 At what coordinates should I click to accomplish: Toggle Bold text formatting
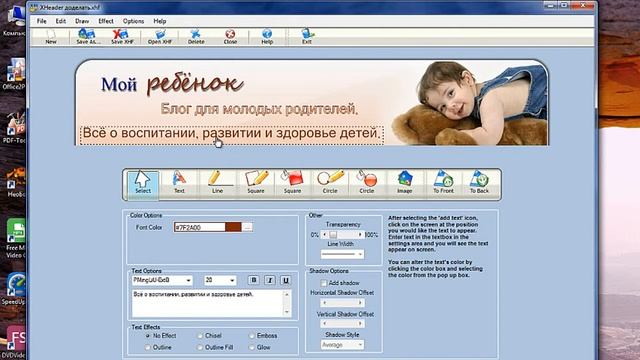[x=253, y=280]
